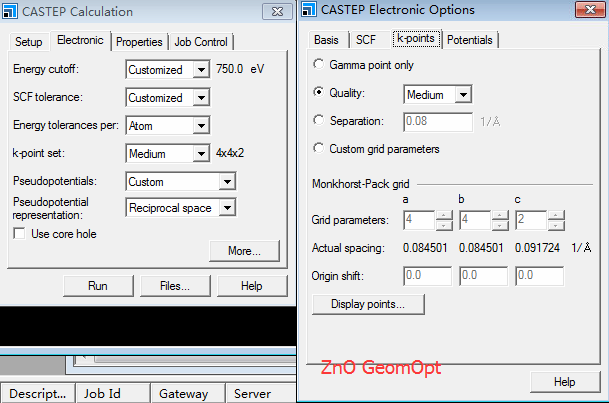The height and width of the screenshot is (403, 609).
Task: Click the Descript... column header
Action: coord(38,393)
